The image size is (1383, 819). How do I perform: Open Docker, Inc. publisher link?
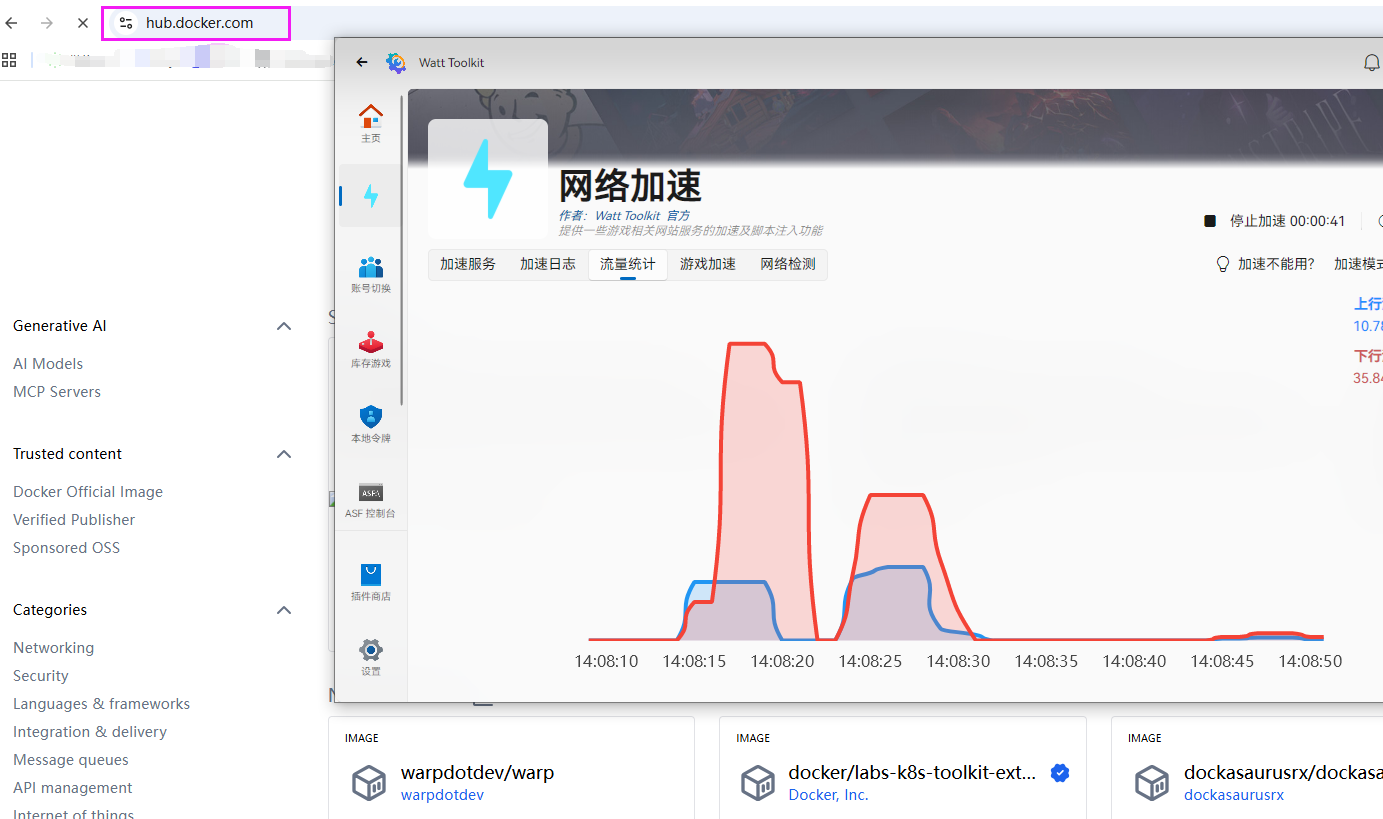[828, 795]
